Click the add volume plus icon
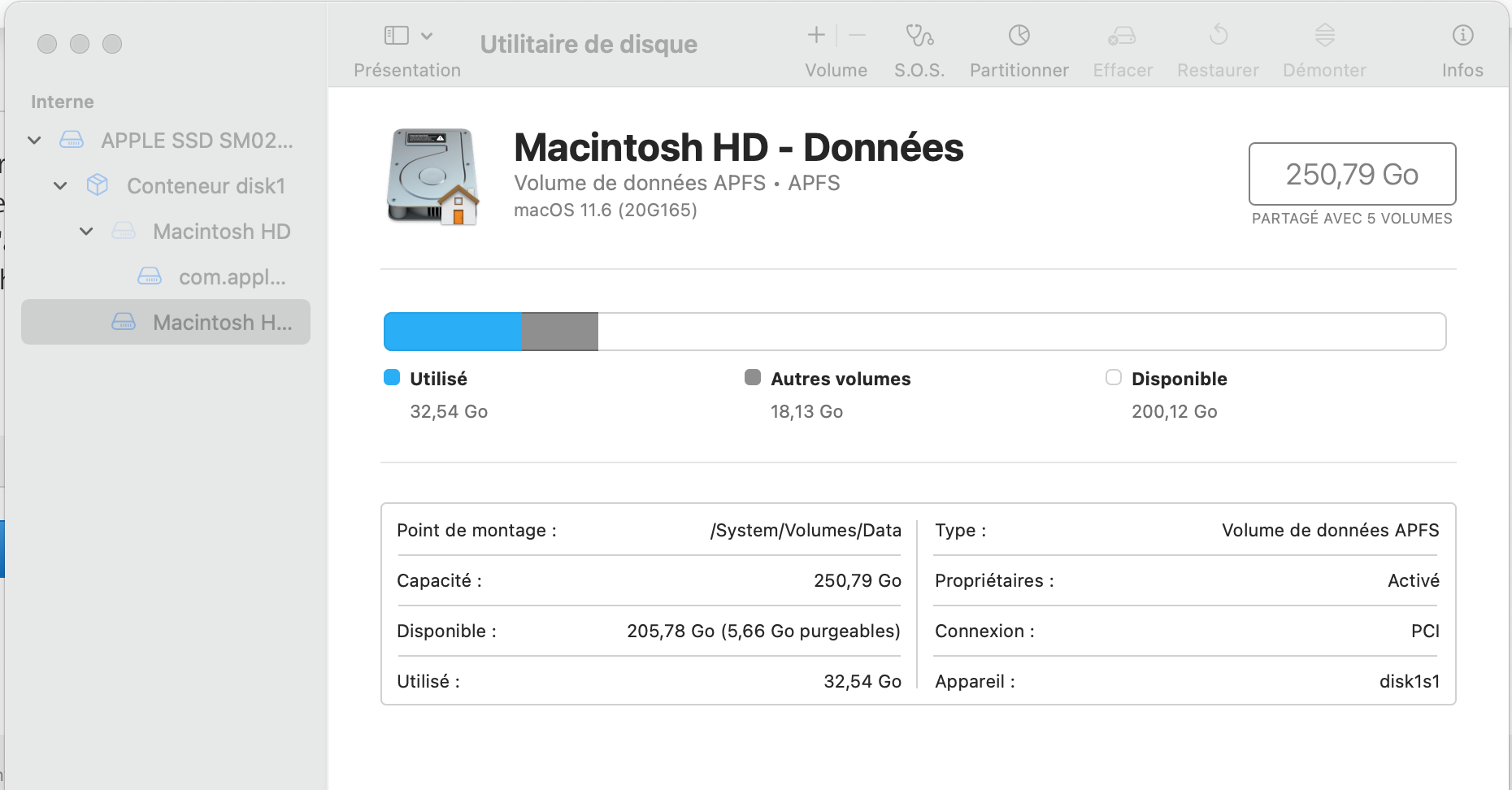 pos(816,35)
